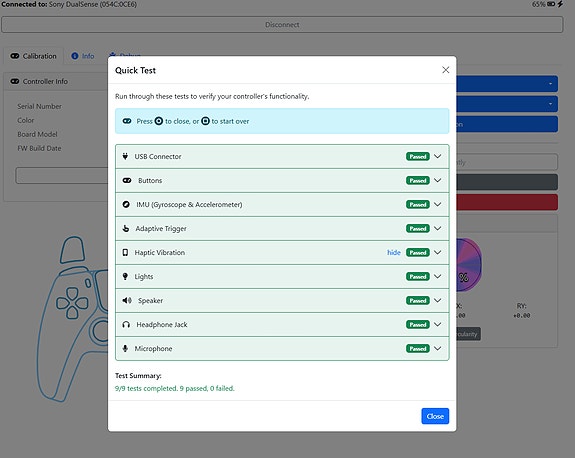
Task: Click the Speaker volume icon
Action: [127, 301]
